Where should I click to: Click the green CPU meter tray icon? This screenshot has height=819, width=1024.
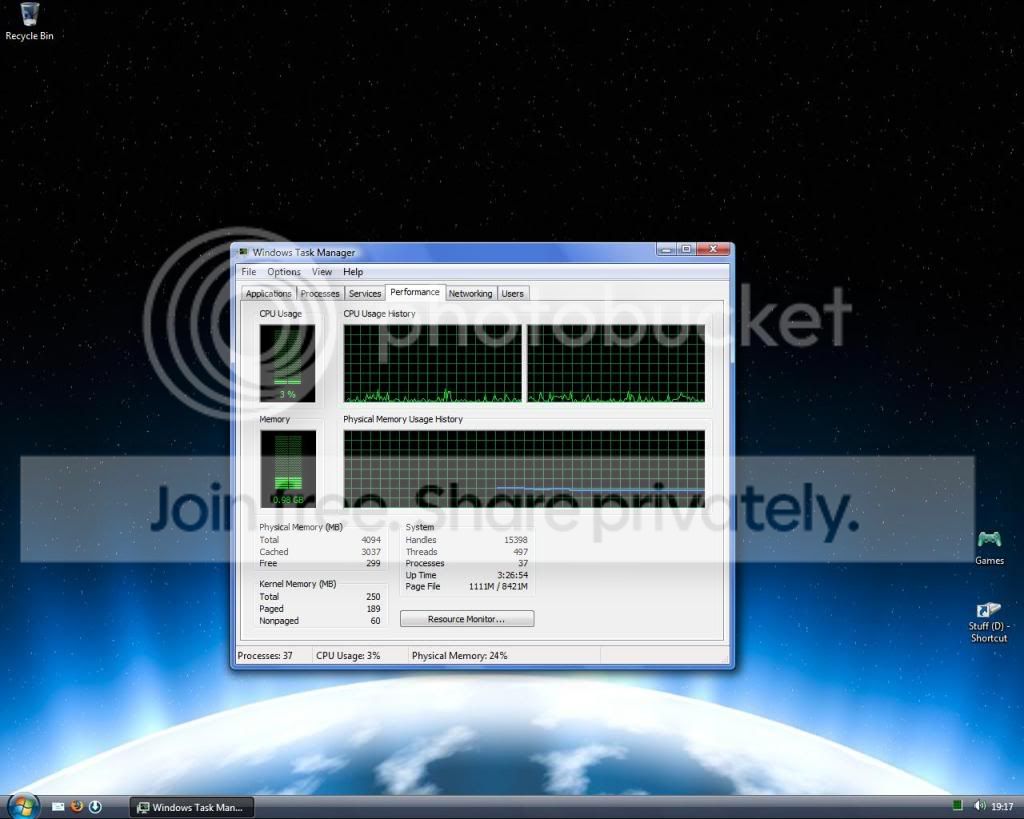click(x=957, y=806)
